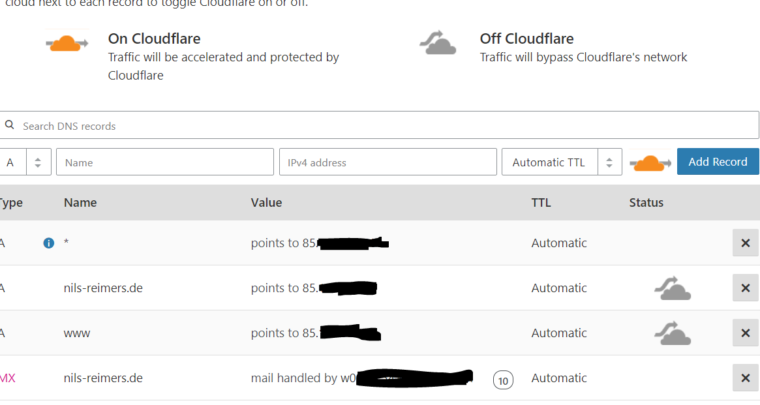The image size is (760, 405).
Task: Click the info icon beside wildcard record
Action: coord(48,243)
